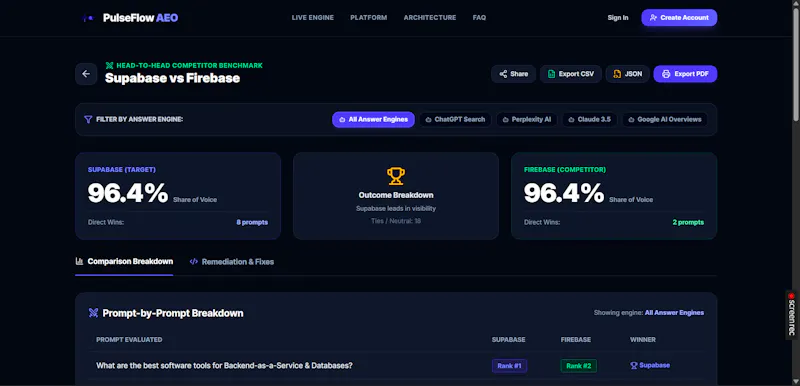This screenshot has height=386, width=800.
Task: Filter by Perplexity AI engine
Action: (527, 119)
